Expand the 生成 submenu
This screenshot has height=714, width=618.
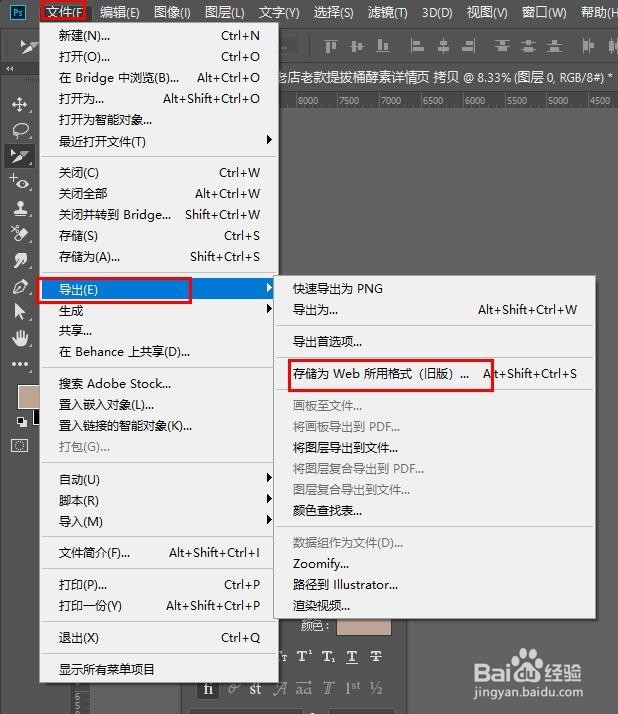(x=159, y=310)
